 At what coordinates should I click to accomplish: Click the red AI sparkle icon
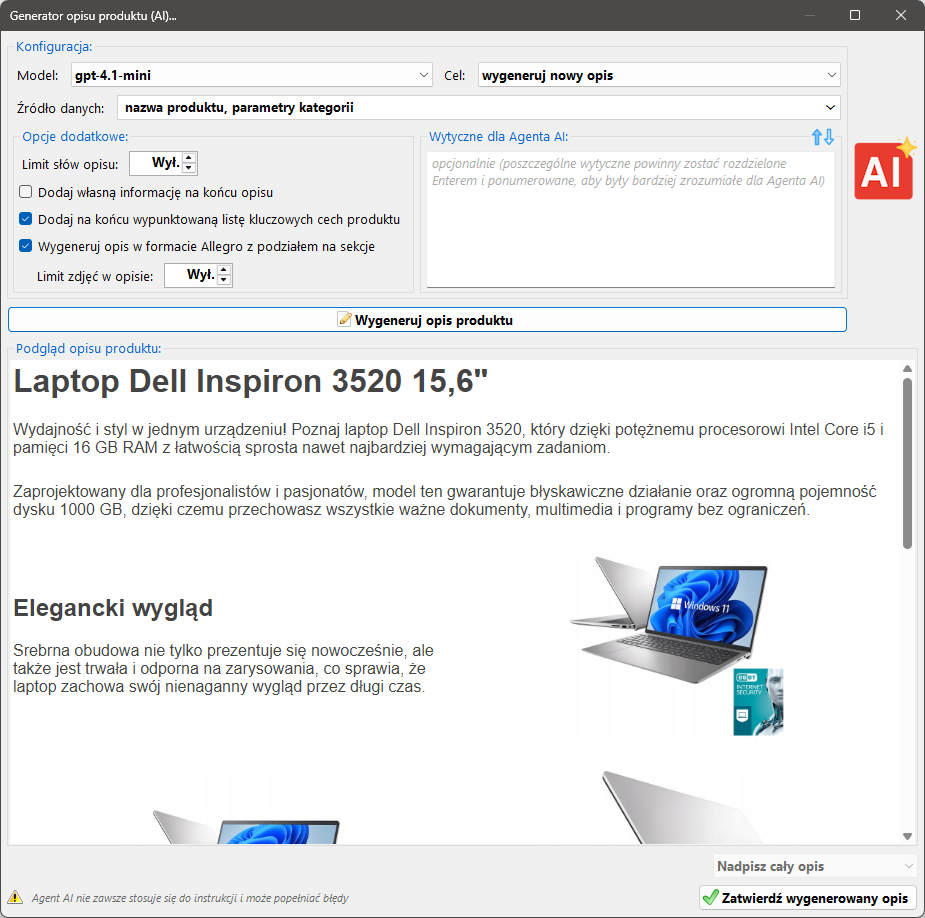884,169
